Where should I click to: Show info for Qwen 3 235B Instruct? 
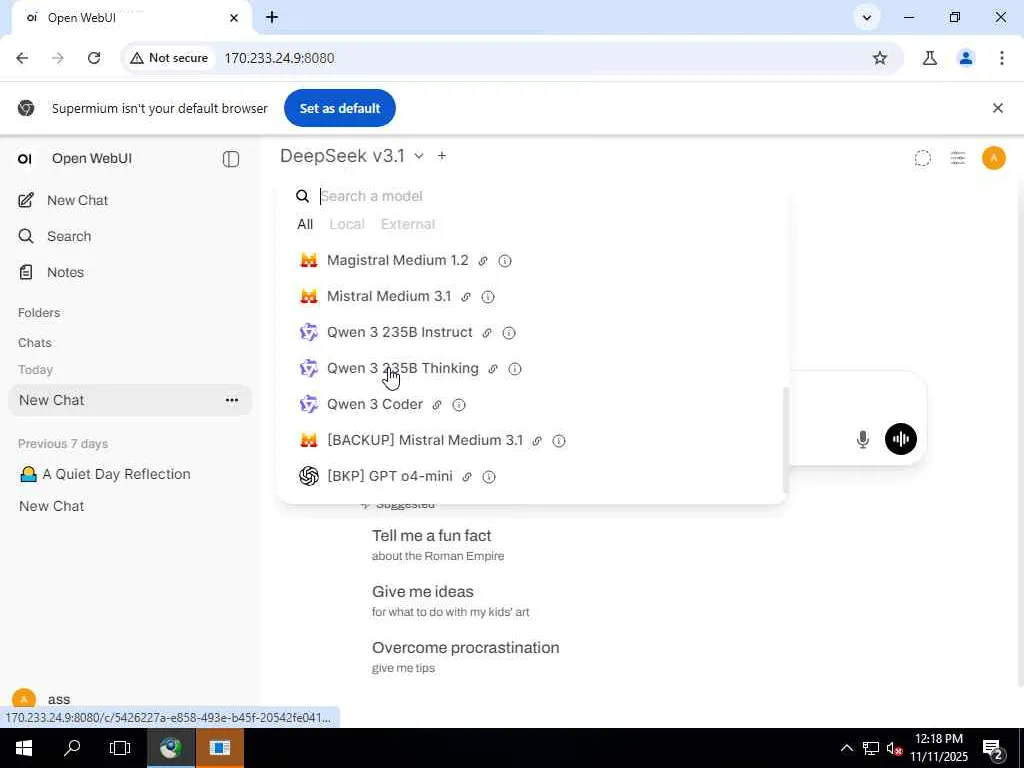tap(509, 333)
